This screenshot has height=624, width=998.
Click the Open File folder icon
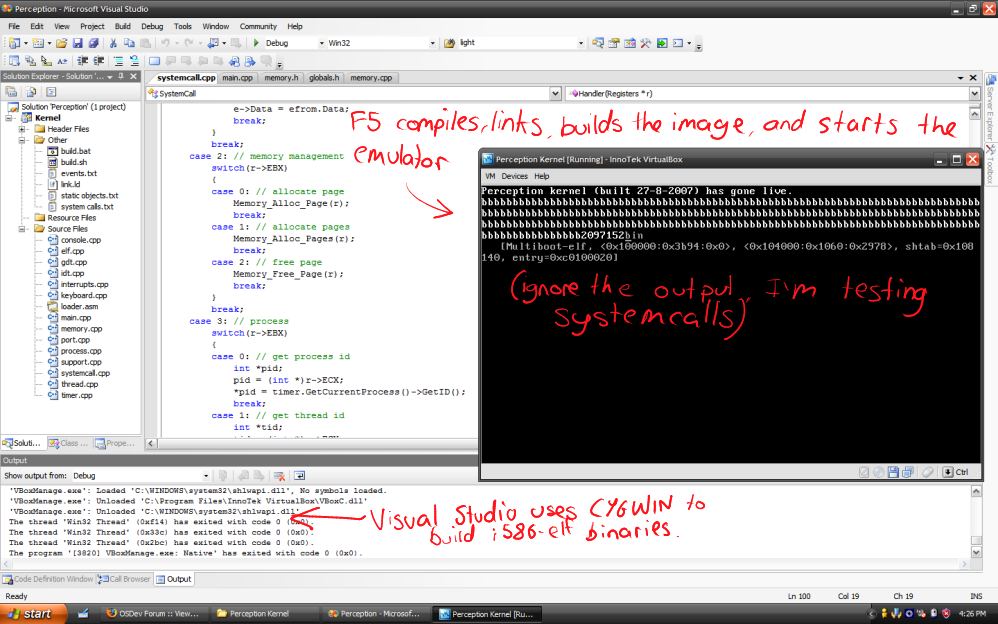(61, 43)
